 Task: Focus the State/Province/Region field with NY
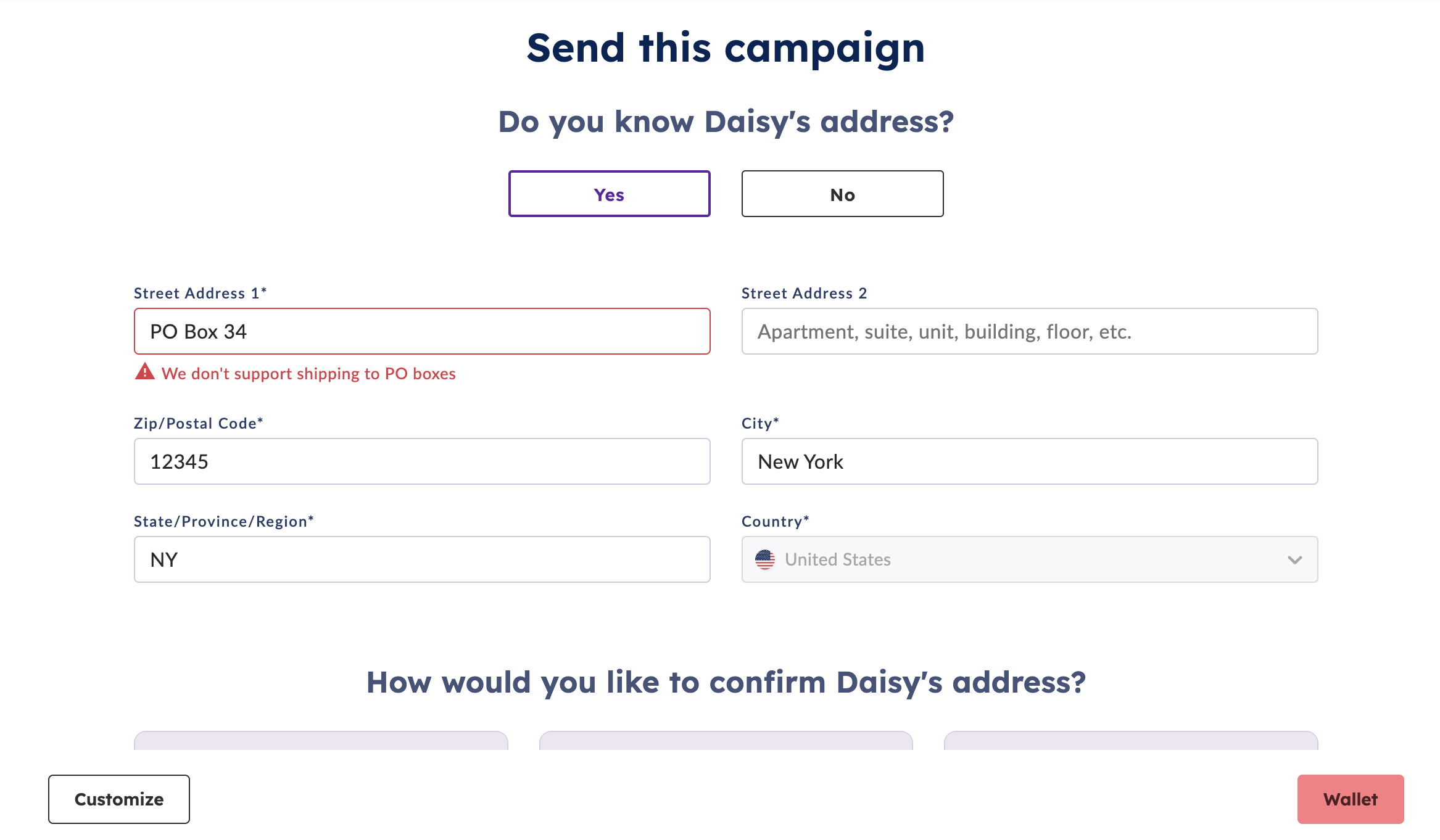422,559
